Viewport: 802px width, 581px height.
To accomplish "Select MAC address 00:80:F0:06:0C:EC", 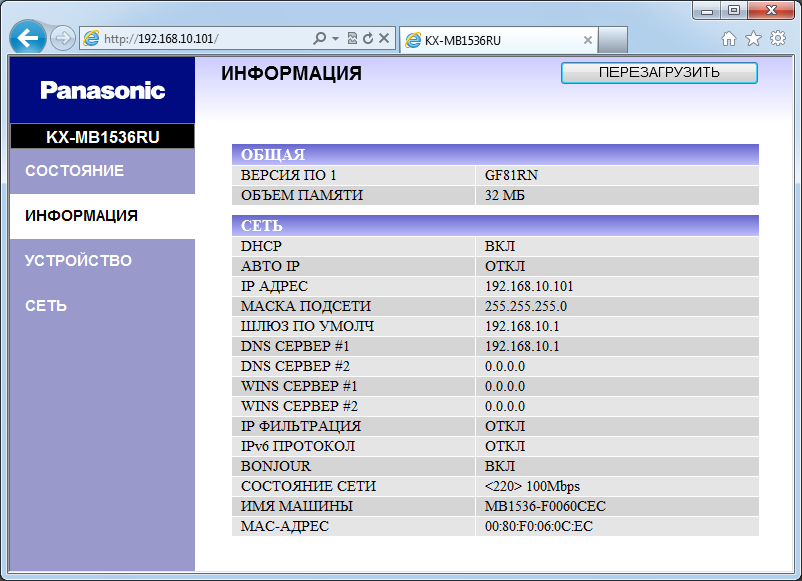I will 539,525.
